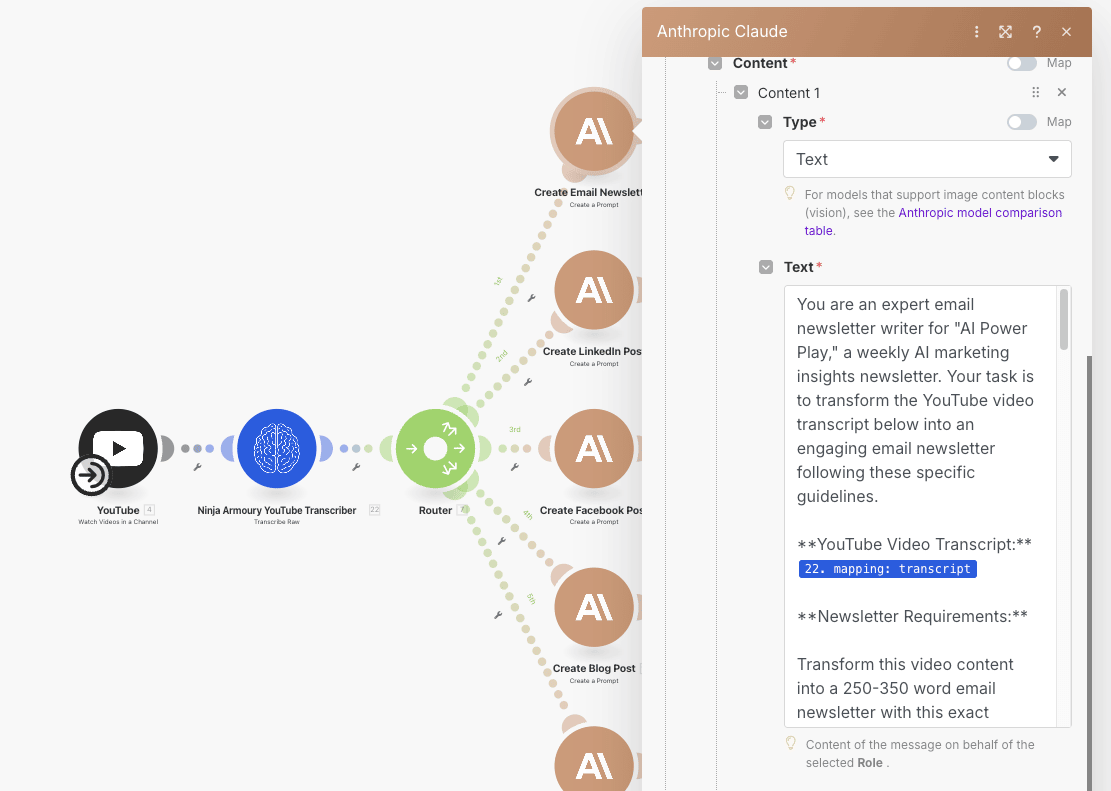This screenshot has width=1111, height=791.
Task: Click the wrench on the 5th route
Action: click(x=498, y=615)
